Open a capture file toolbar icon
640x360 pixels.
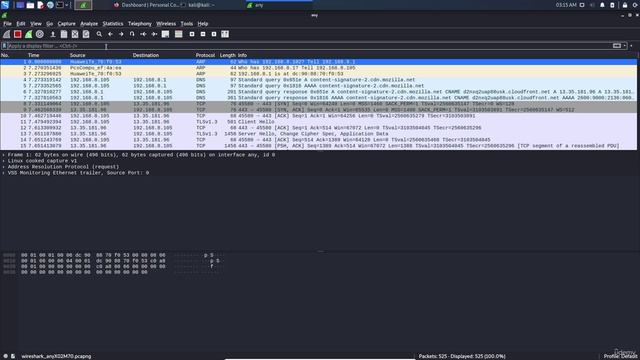click(53, 34)
